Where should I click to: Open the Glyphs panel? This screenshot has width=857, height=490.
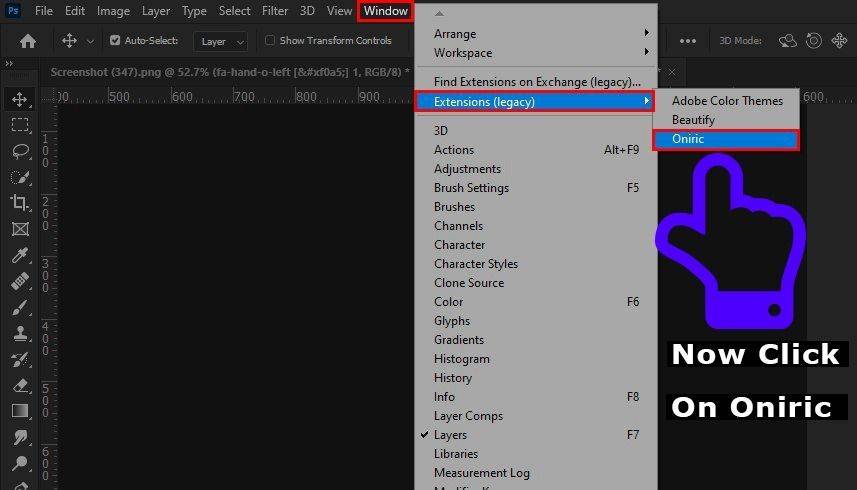536,321
